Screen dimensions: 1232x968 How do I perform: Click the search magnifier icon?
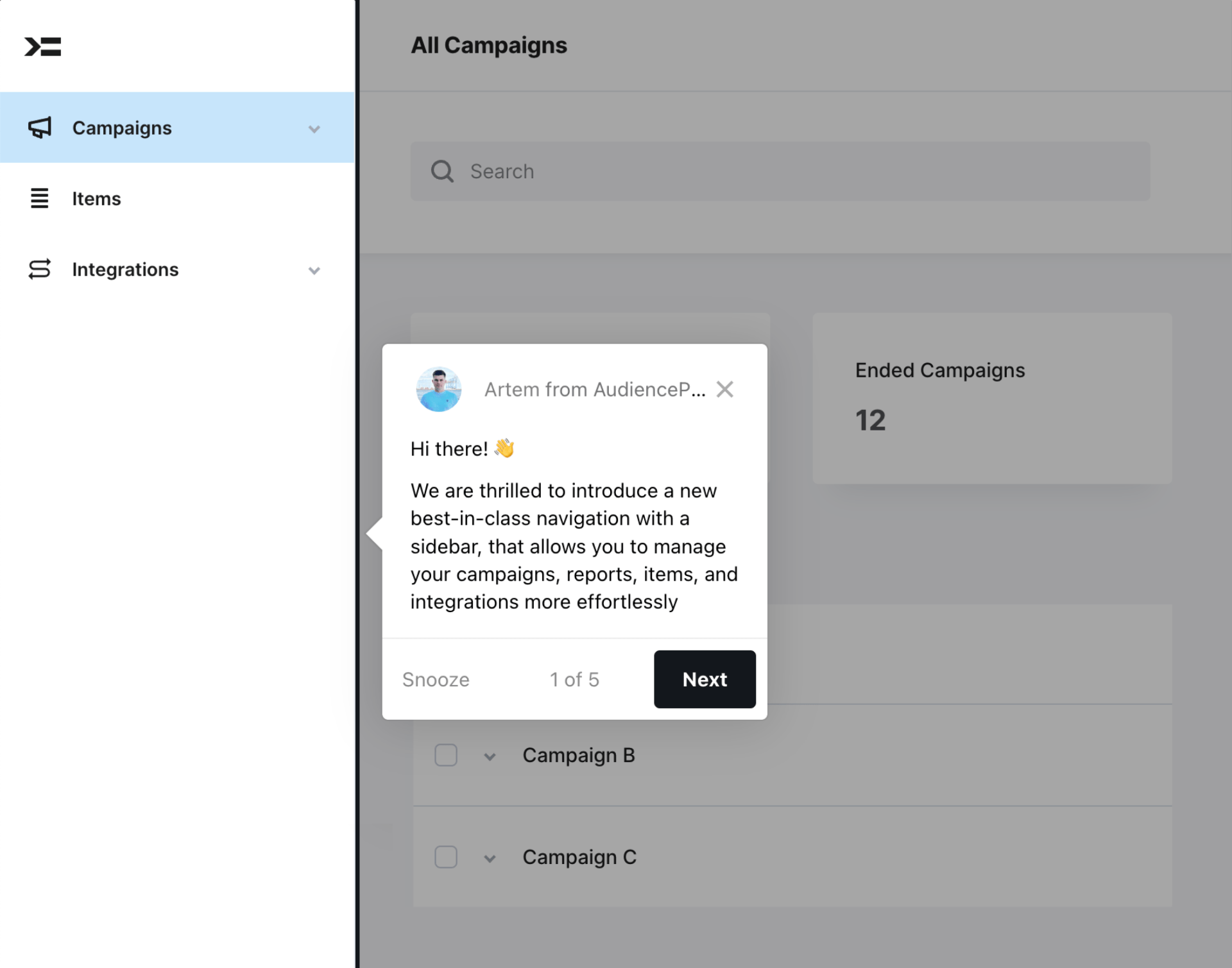(442, 171)
